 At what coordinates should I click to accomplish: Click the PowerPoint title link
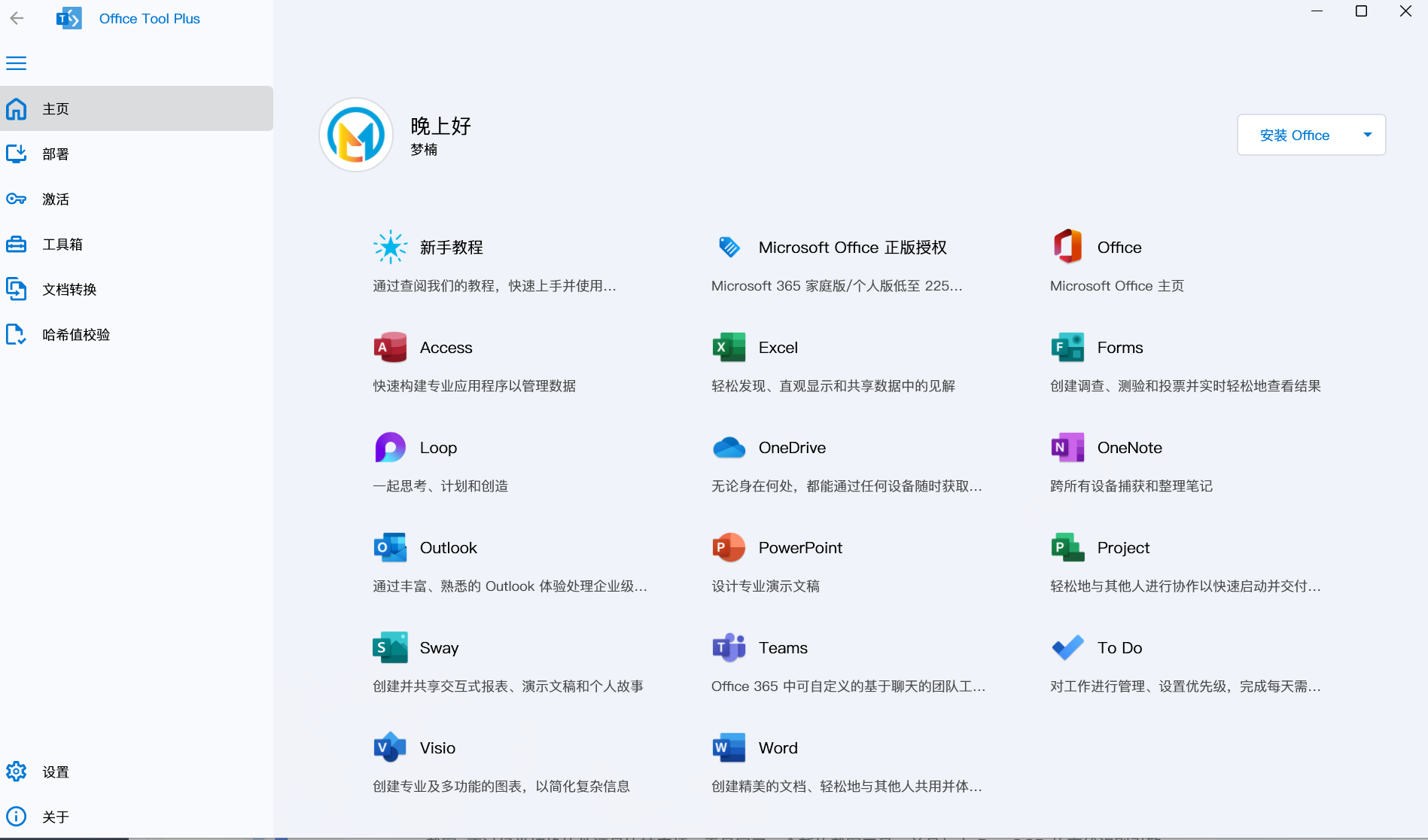(800, 547)
